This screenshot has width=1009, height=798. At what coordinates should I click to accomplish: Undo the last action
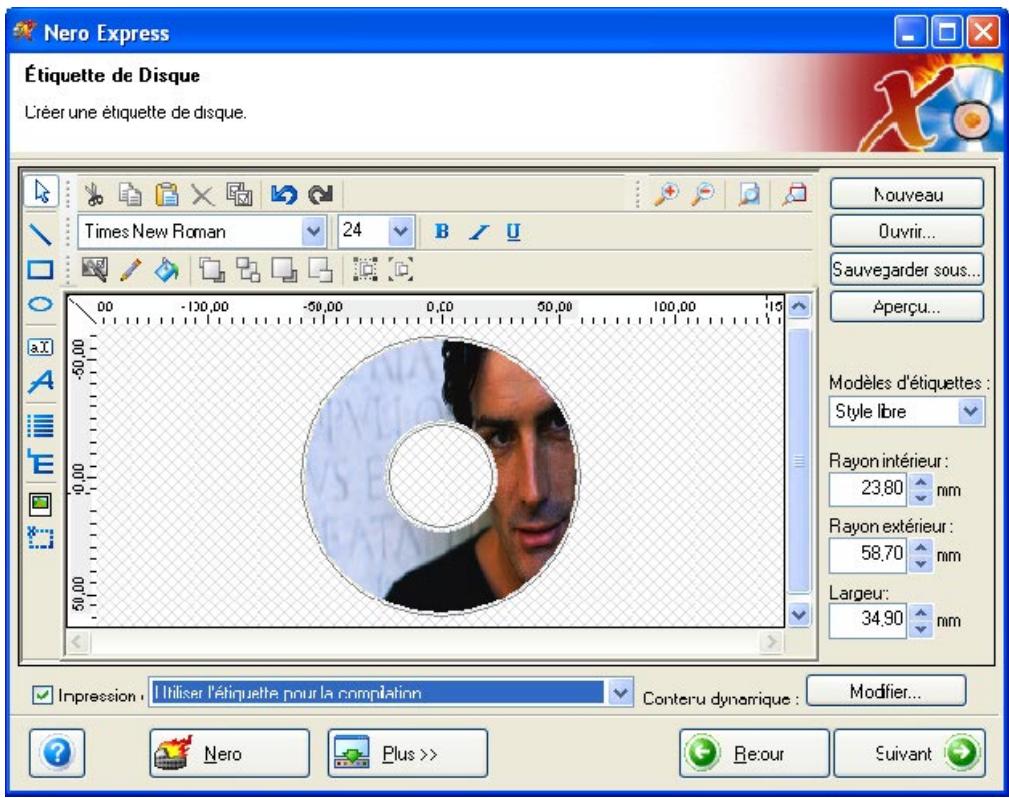[x=284, y=194]
